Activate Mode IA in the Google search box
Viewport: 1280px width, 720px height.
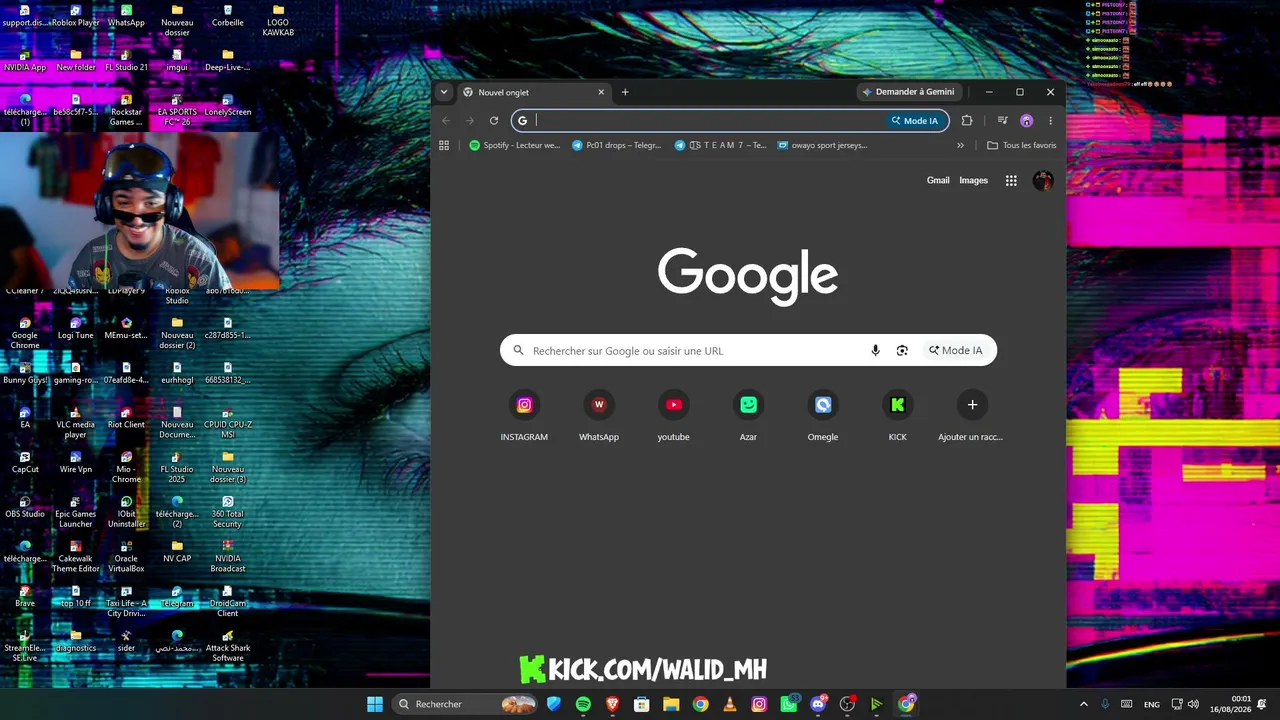956,350
